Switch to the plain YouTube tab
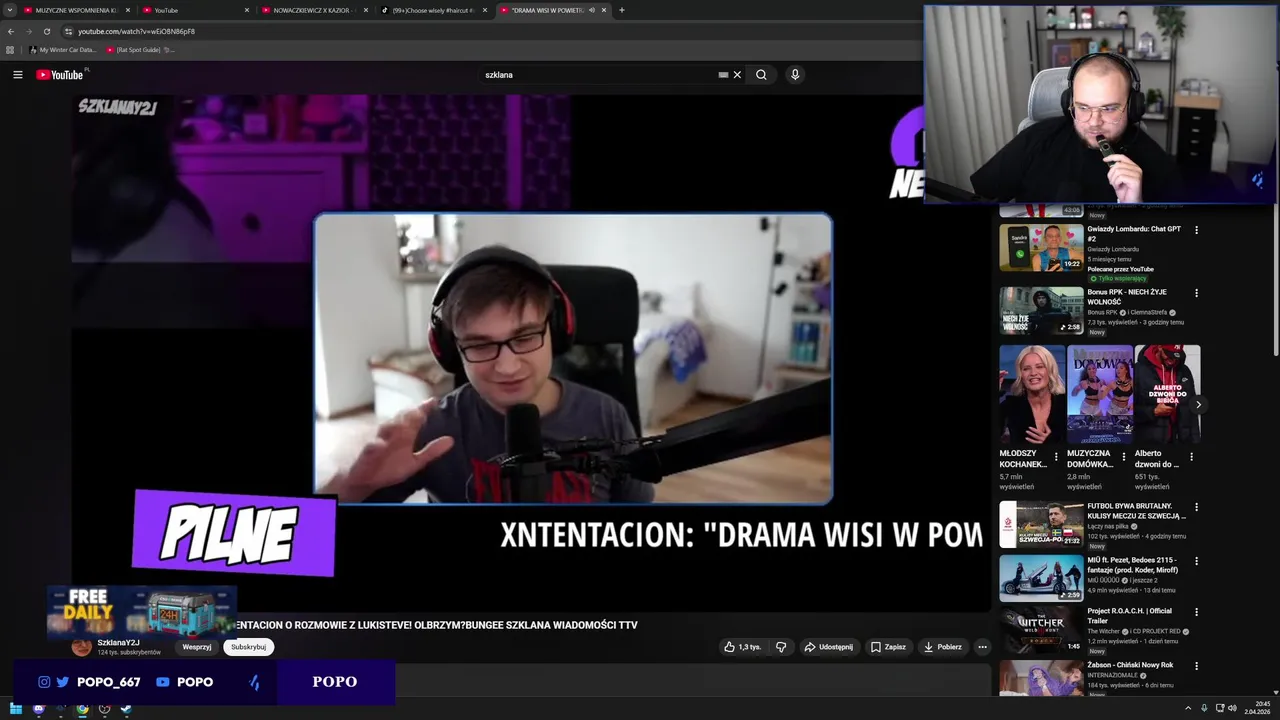The image size is (1280, 720). click(194, 10)
